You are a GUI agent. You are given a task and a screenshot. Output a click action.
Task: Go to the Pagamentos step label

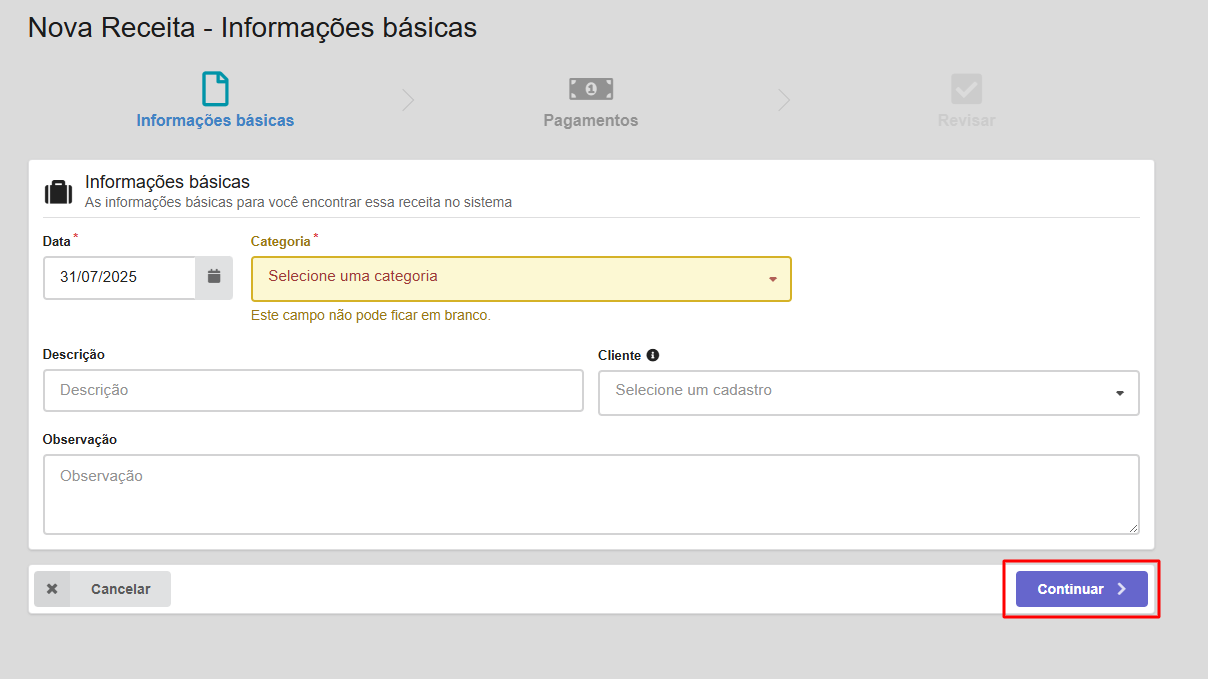[x=590, y=121]
